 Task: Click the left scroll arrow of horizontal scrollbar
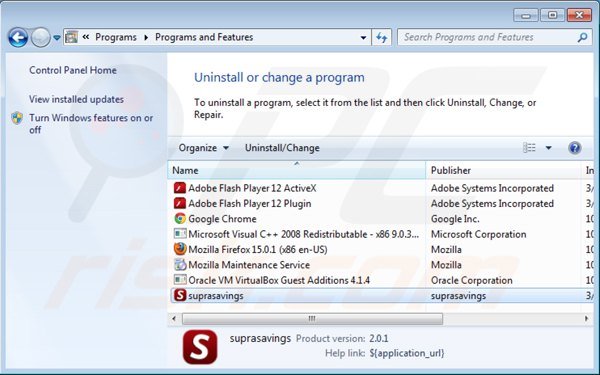pos(174,318)
